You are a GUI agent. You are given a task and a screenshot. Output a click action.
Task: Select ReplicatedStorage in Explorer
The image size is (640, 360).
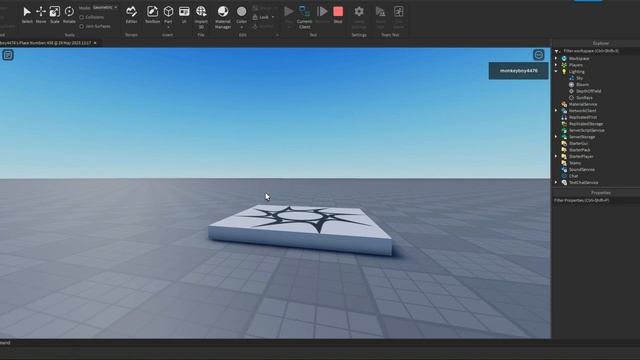(586, 124)
